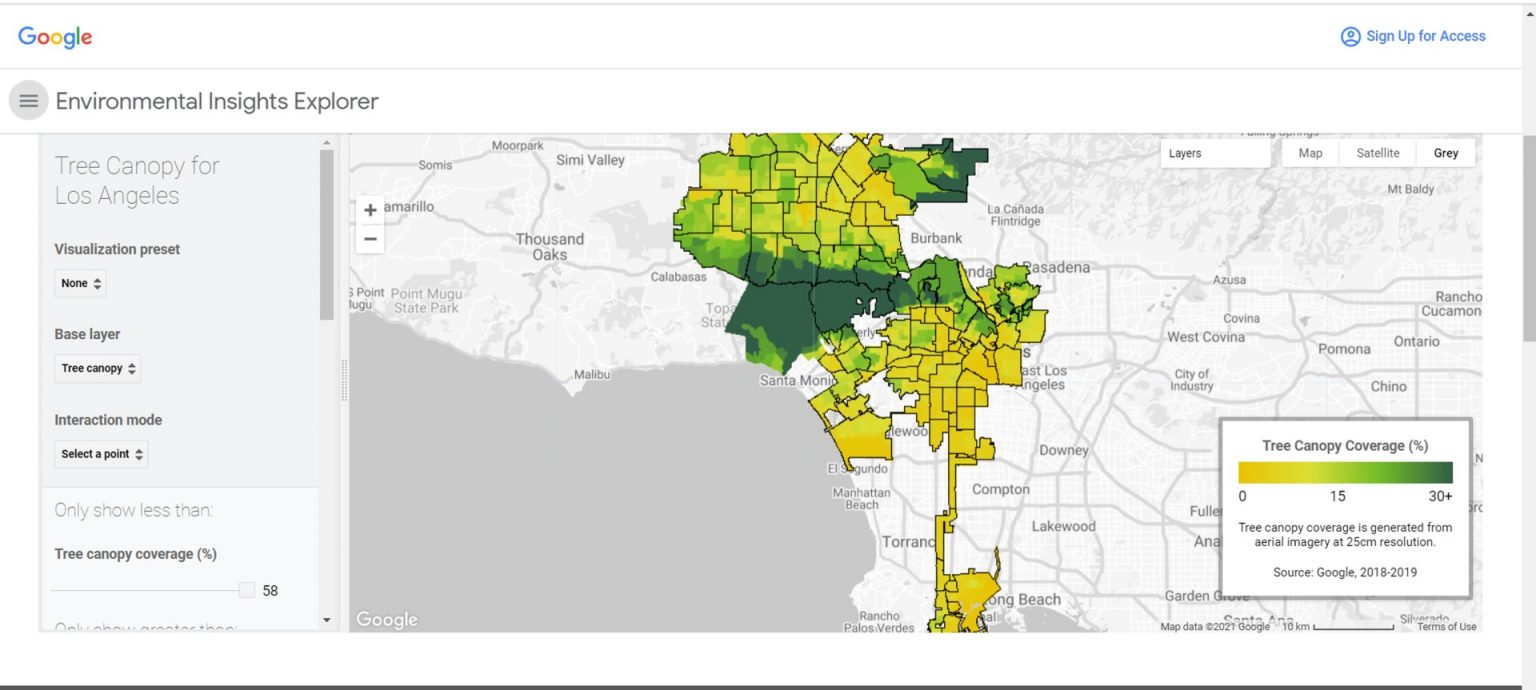Screen dimensions: 1536x690
Task: Click the sidebar scroll down arrow
Action: (x=326, y=620)
